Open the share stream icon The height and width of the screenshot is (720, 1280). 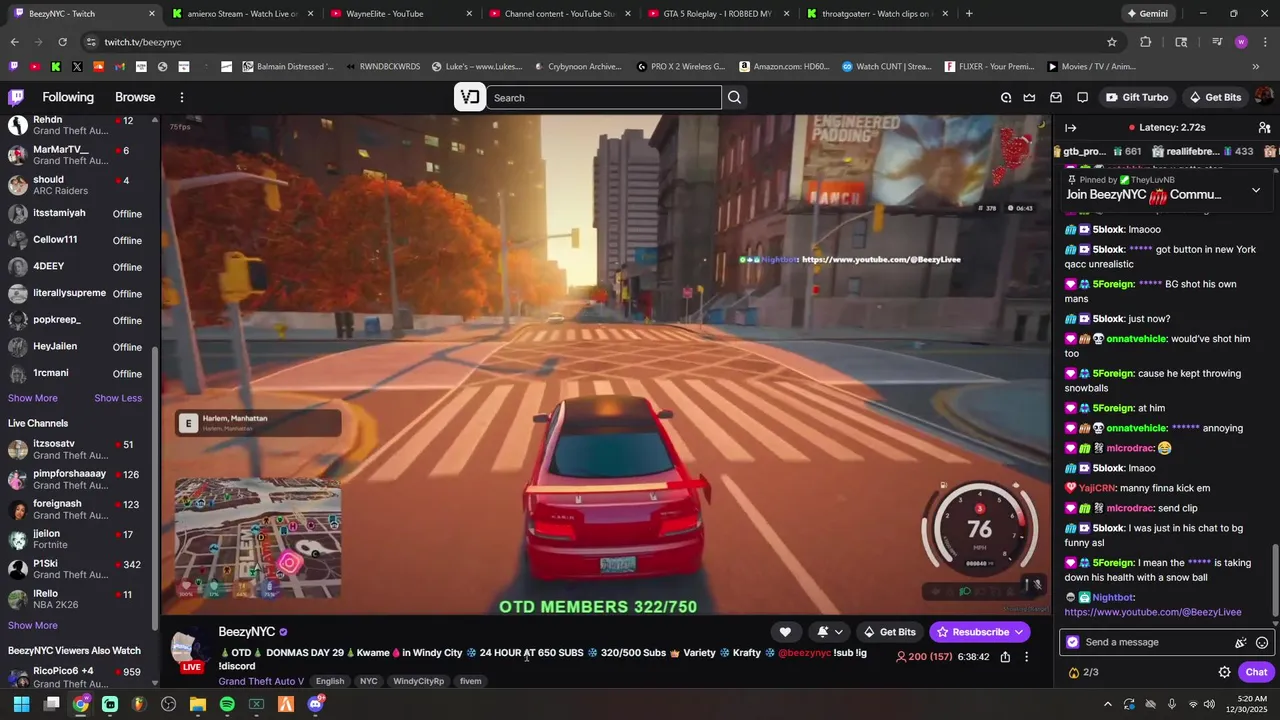click(x=1005, y=657)
